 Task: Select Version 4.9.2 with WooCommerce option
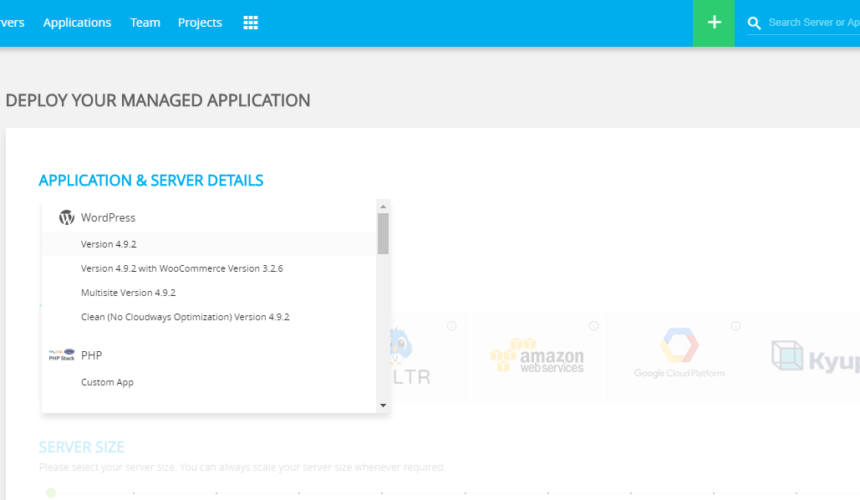tap(209, 269)
